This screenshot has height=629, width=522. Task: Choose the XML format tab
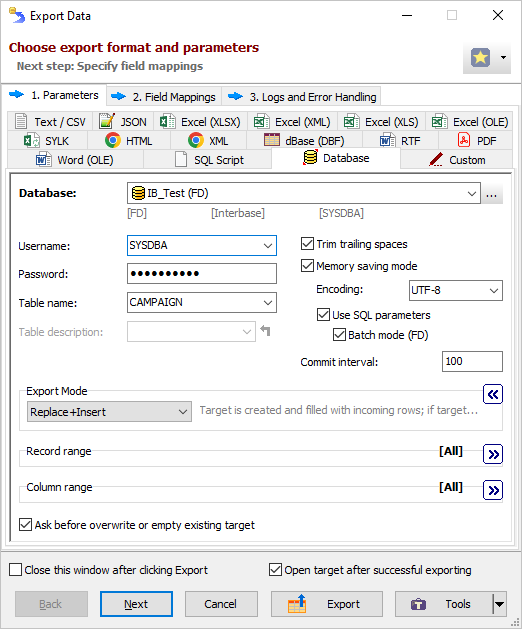click(x=209, y=141)
